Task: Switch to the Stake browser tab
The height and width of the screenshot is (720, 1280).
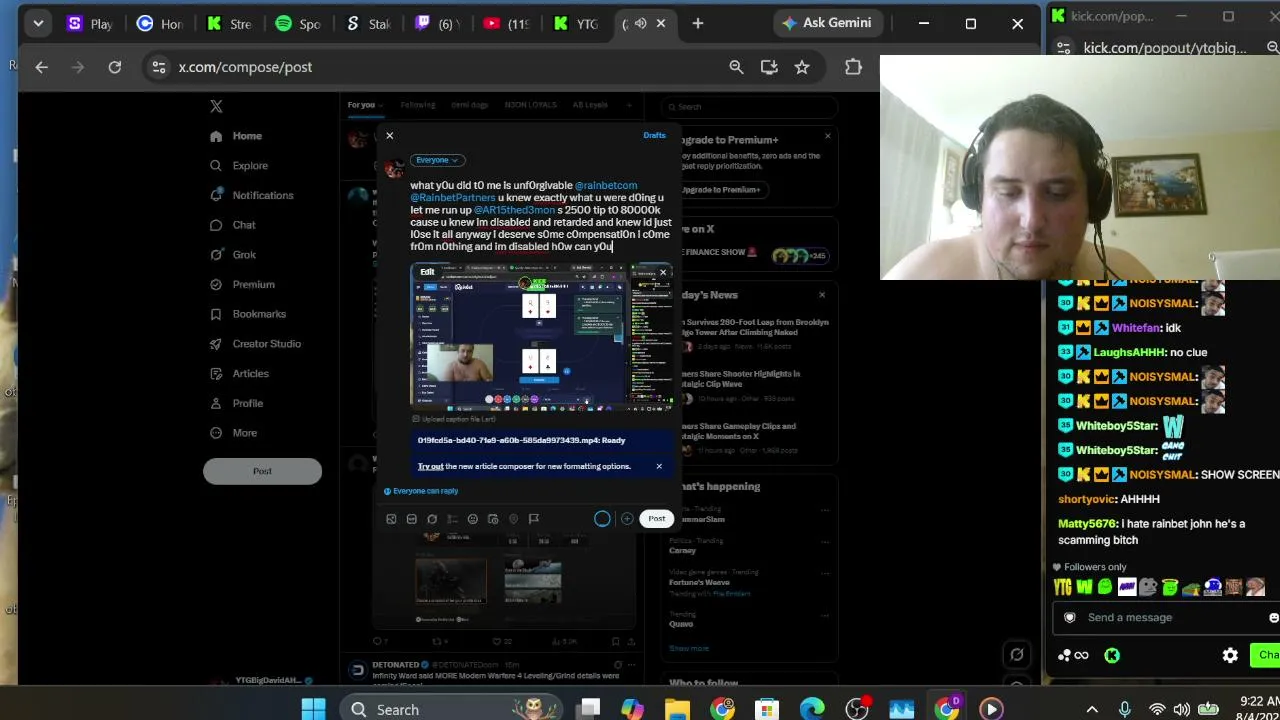Action: (x=366, y=24)
